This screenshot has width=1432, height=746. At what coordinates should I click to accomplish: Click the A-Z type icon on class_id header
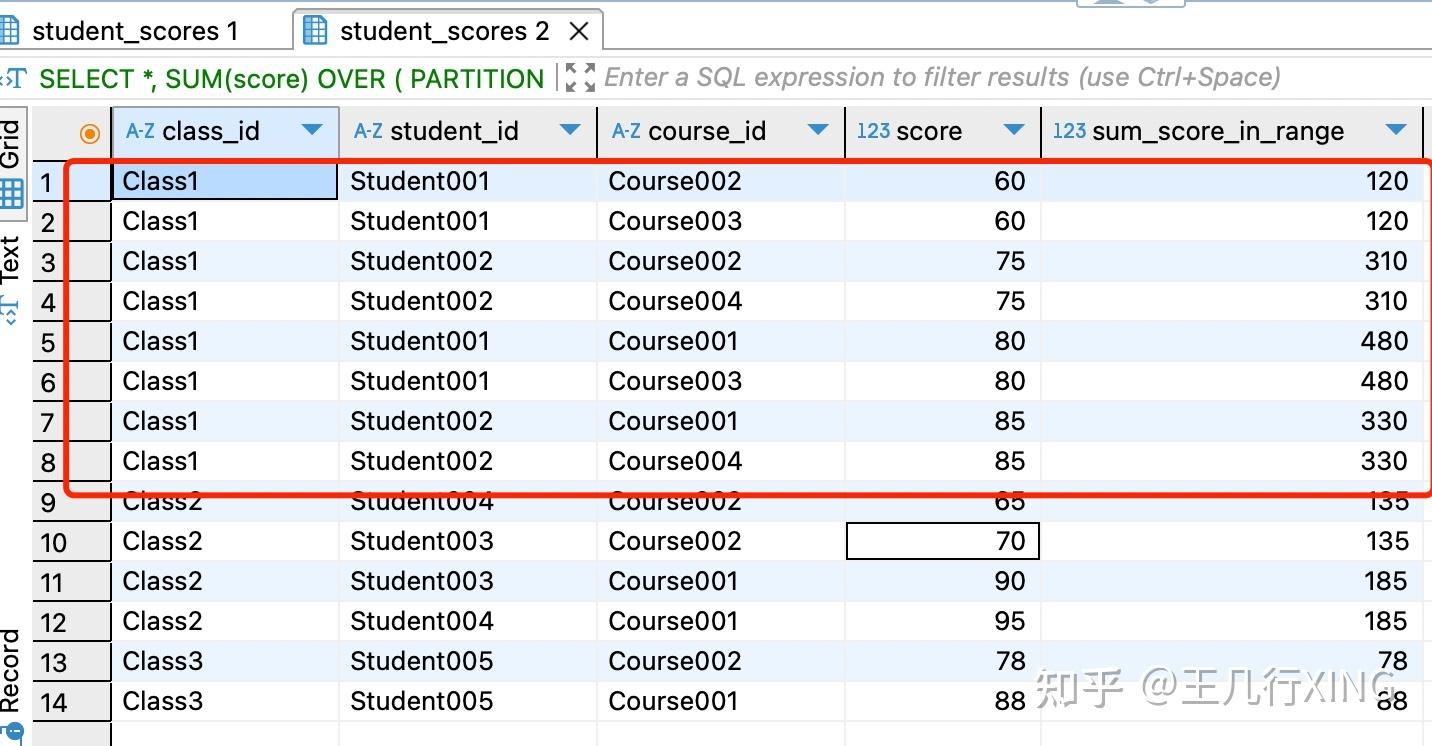[139, 130]
